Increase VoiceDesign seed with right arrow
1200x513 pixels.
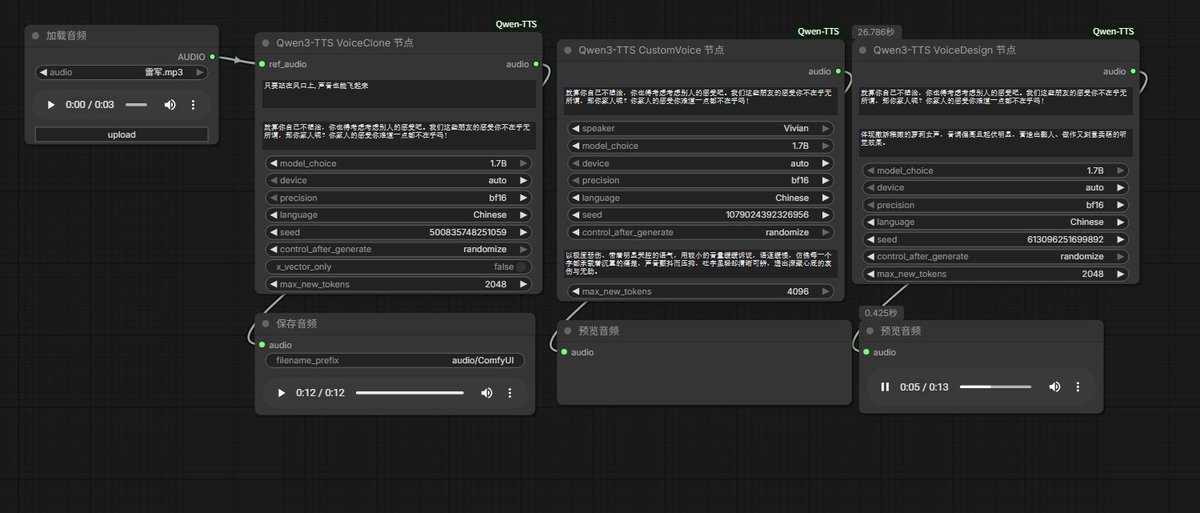coord(1120,239)
